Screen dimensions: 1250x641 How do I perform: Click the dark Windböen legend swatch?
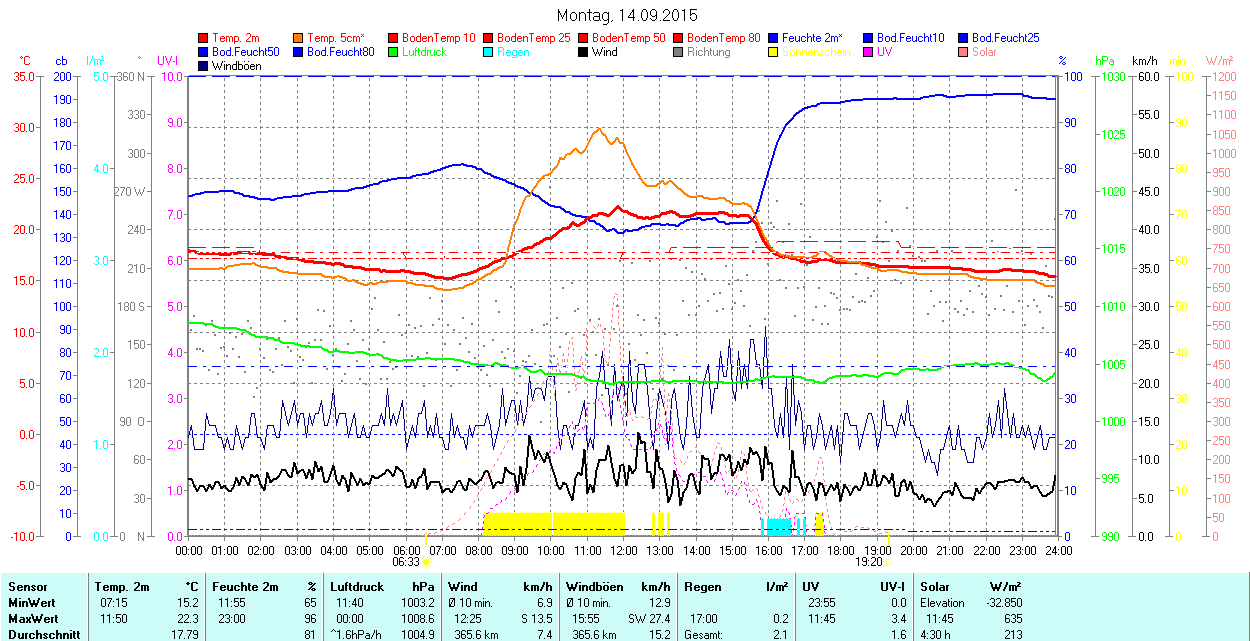point(204,66)
